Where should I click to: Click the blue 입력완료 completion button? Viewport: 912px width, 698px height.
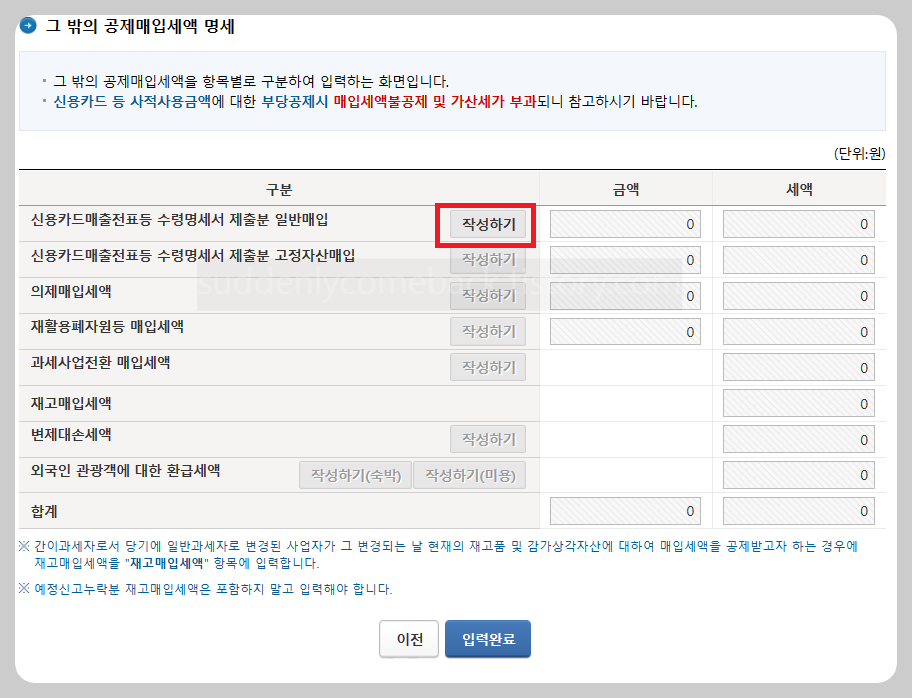pos(487,638)
